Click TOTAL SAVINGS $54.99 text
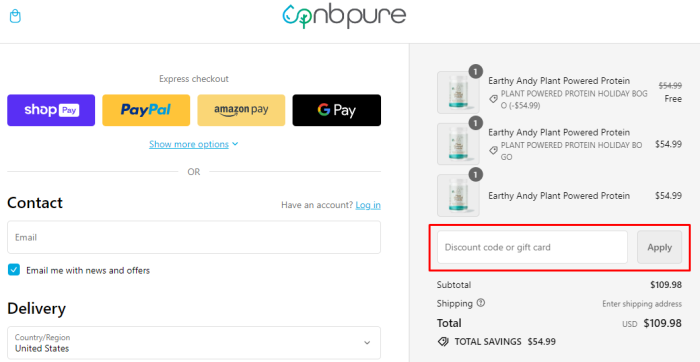700x362 pixels. coord(505,342)
